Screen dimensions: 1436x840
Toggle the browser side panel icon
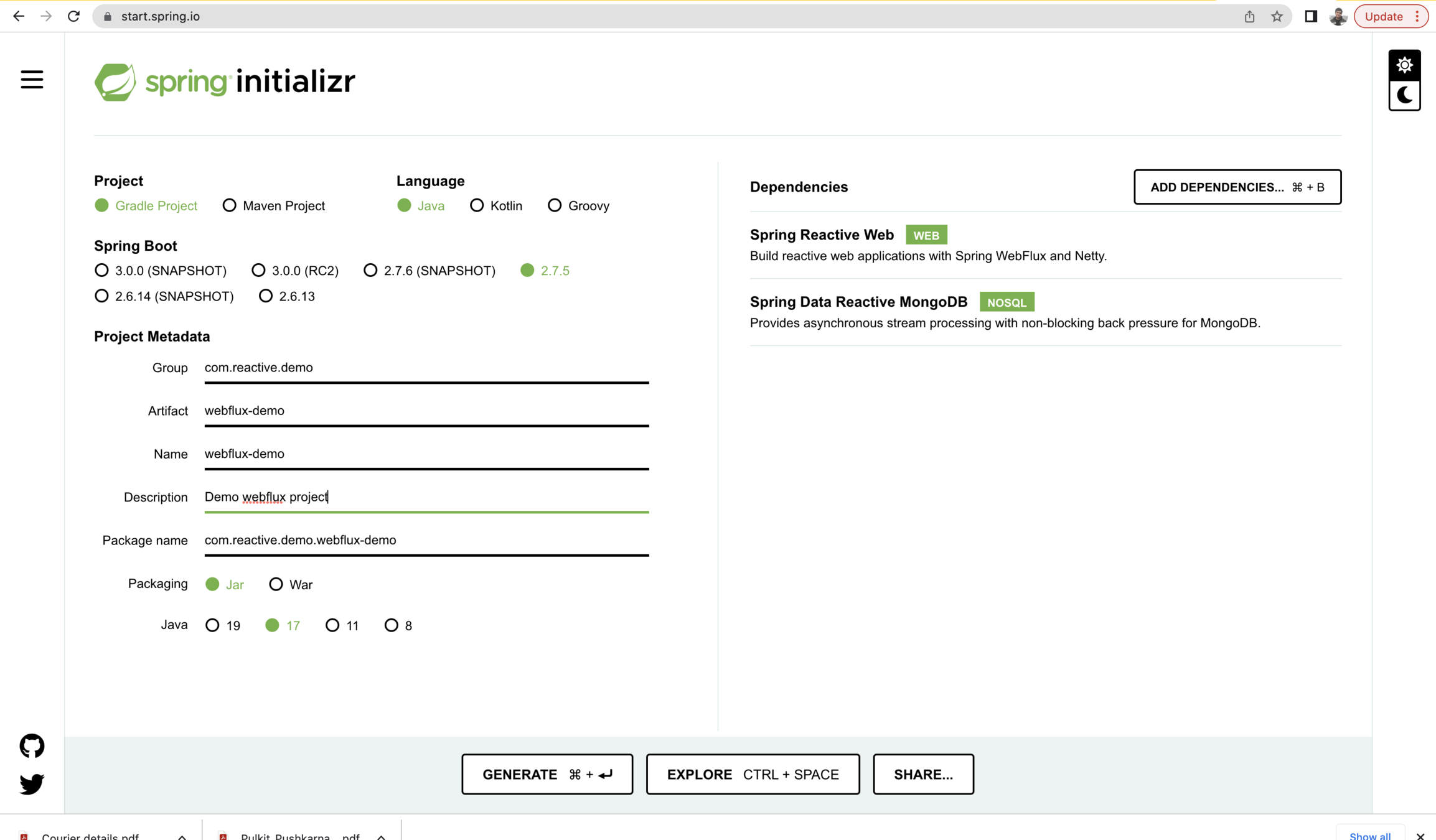[x=1311, y=16]
